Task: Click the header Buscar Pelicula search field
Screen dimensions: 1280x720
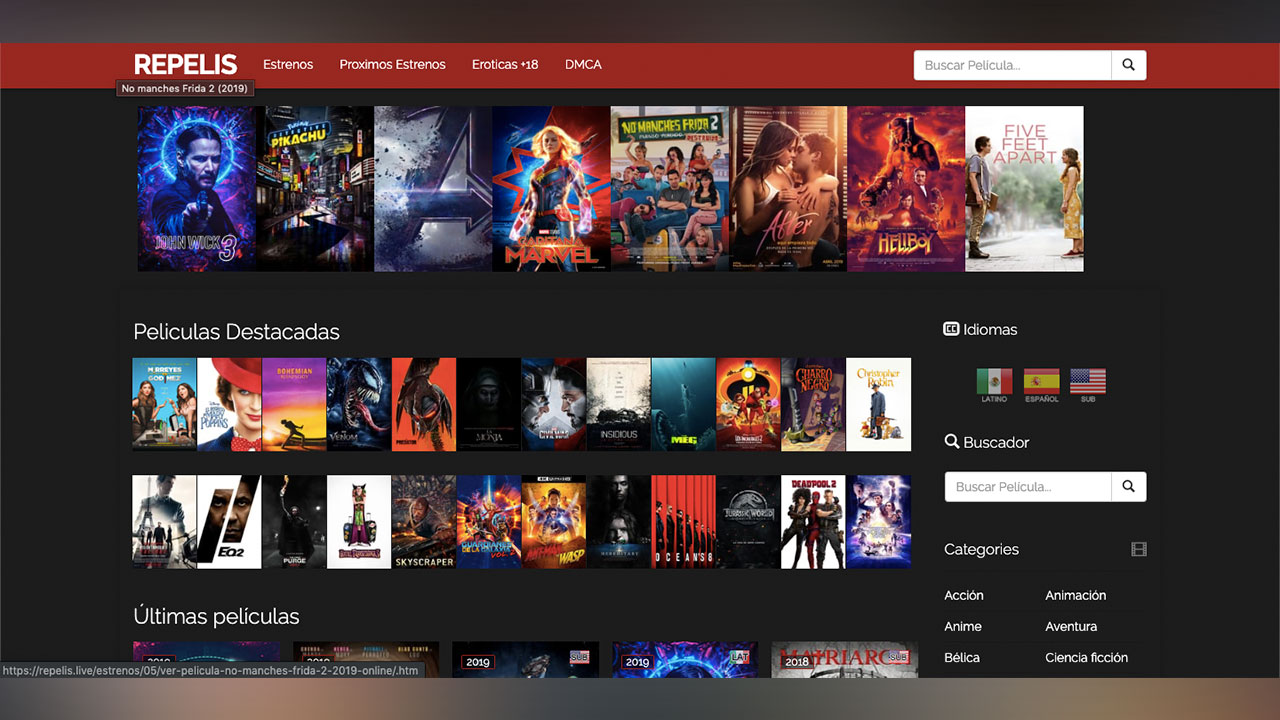Action: pyautogui.click(x=1012, y=65)
